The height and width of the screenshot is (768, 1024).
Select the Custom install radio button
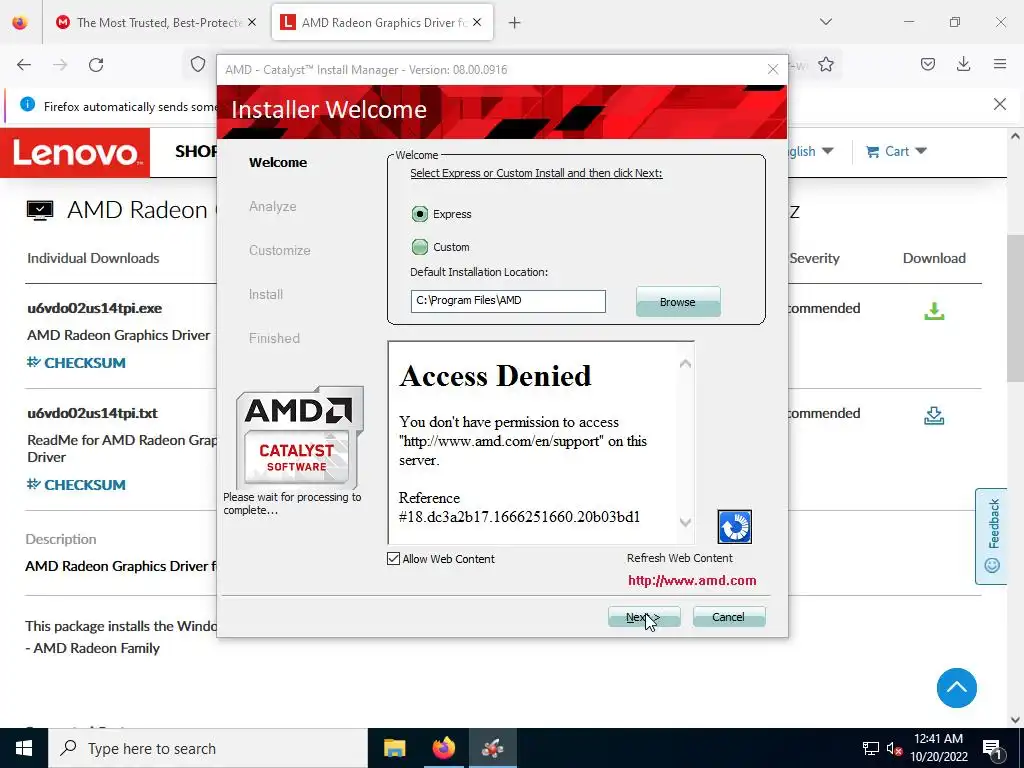pyautogui.click(x=420, y=247)
